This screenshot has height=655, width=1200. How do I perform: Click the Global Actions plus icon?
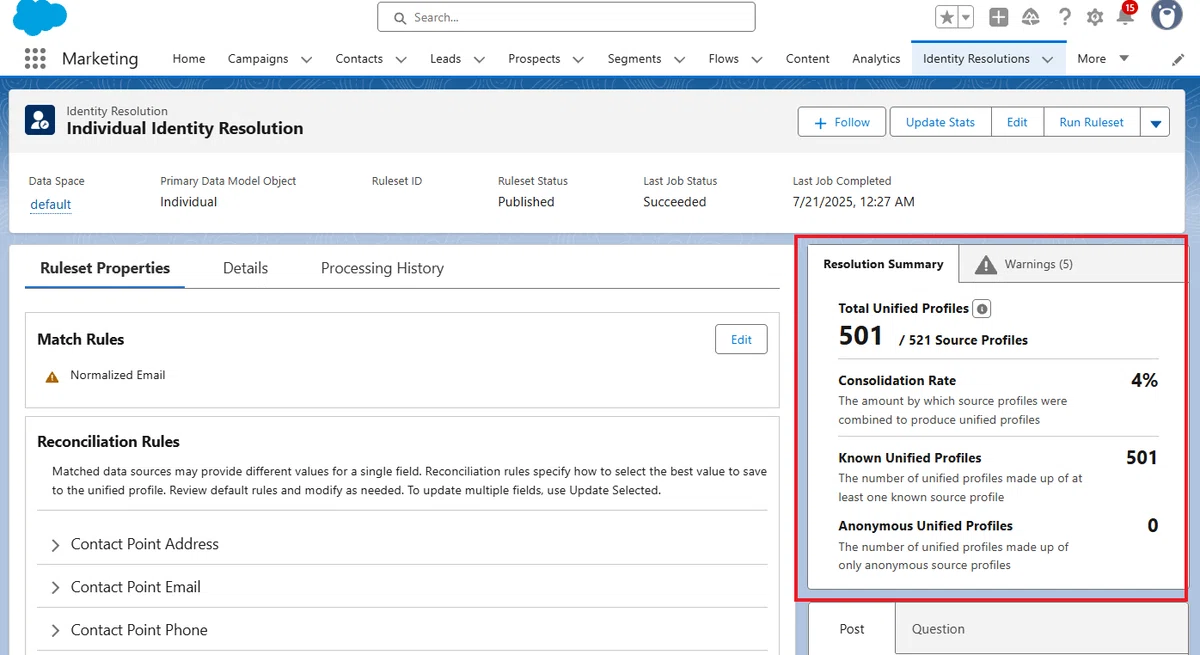pyautogui.click(x=998, y=17)
